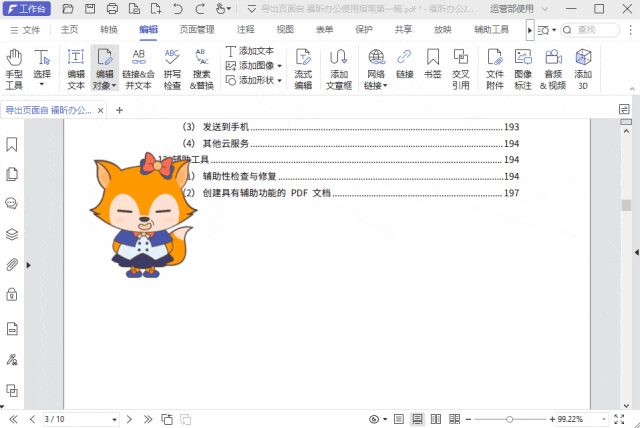Open the Web Links tool
640x428 pixels.
(376, 69)
